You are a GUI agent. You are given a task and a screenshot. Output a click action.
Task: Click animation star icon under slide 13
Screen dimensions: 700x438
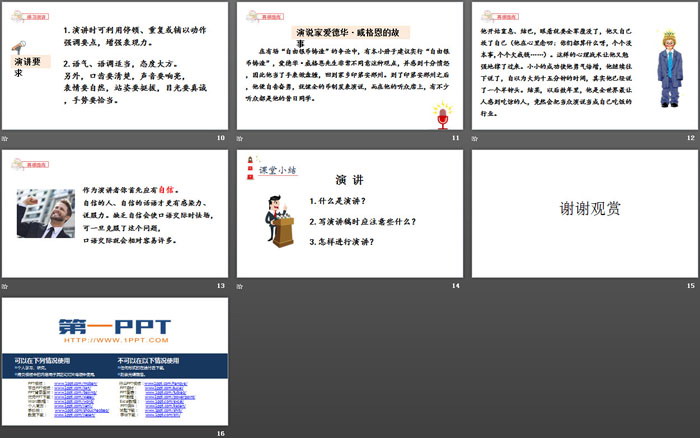click(5, 286)
